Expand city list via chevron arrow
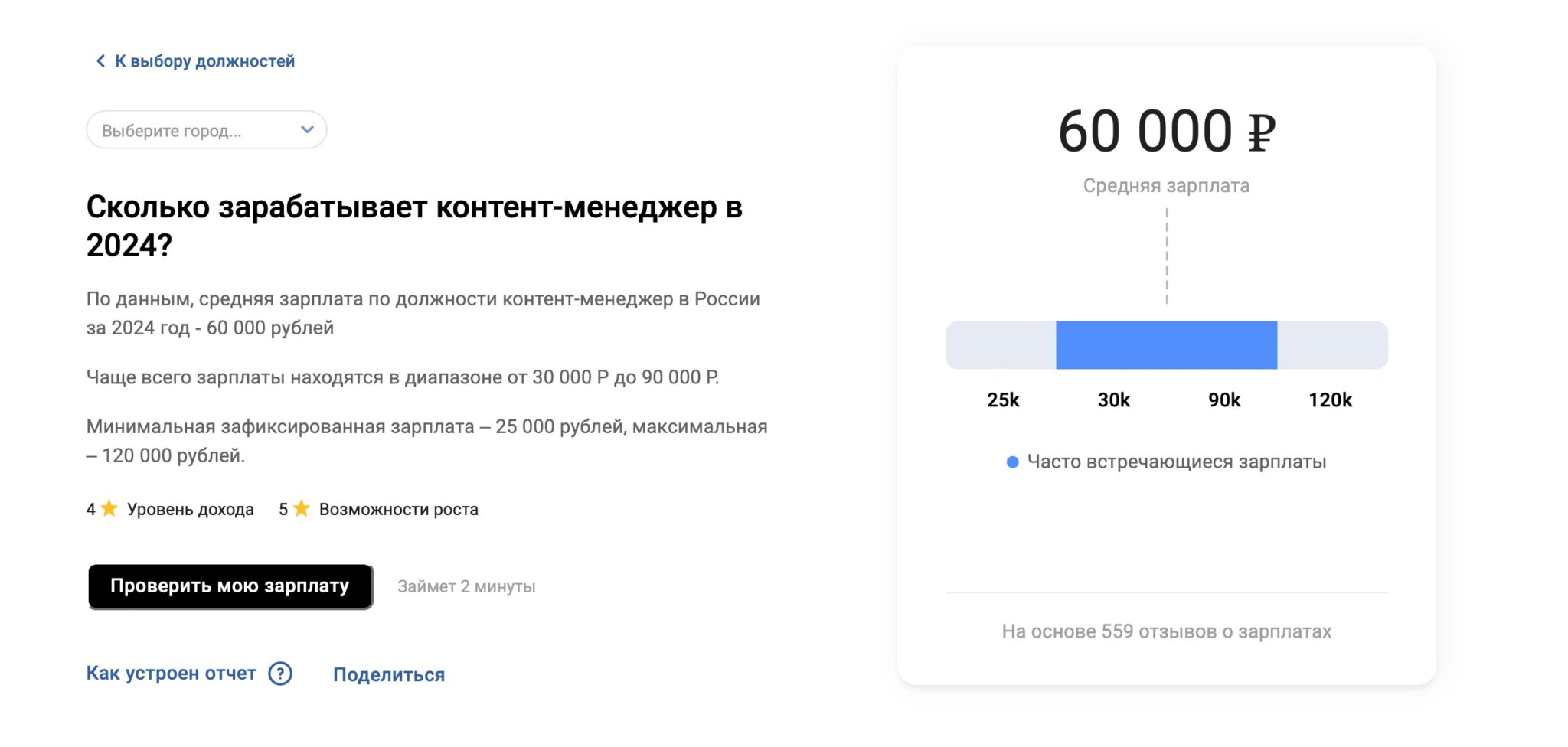Viewport: 1568px width, 747px height. coord(307,129)
